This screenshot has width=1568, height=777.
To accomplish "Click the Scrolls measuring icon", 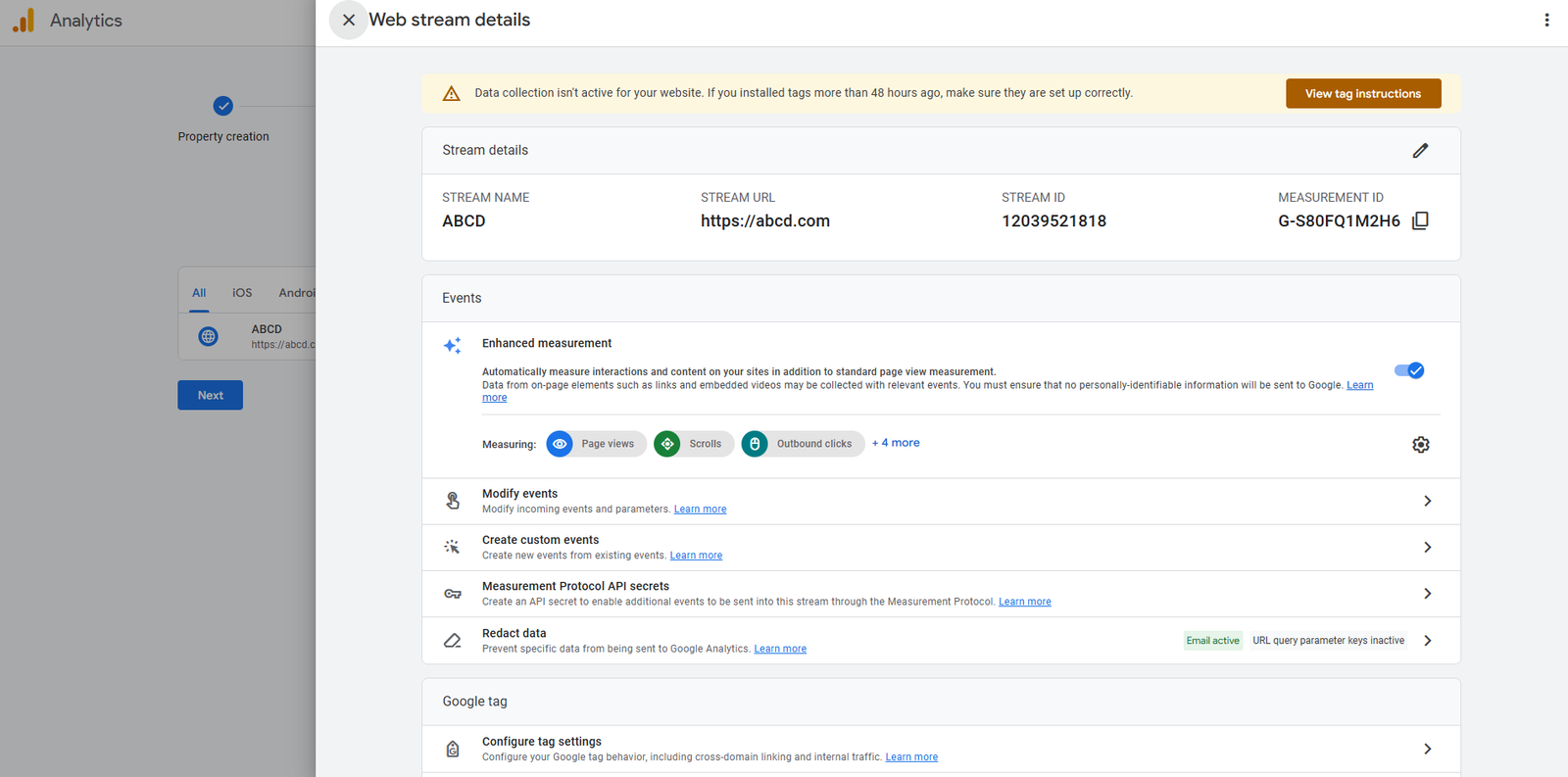I will click(x=667, y=444).
